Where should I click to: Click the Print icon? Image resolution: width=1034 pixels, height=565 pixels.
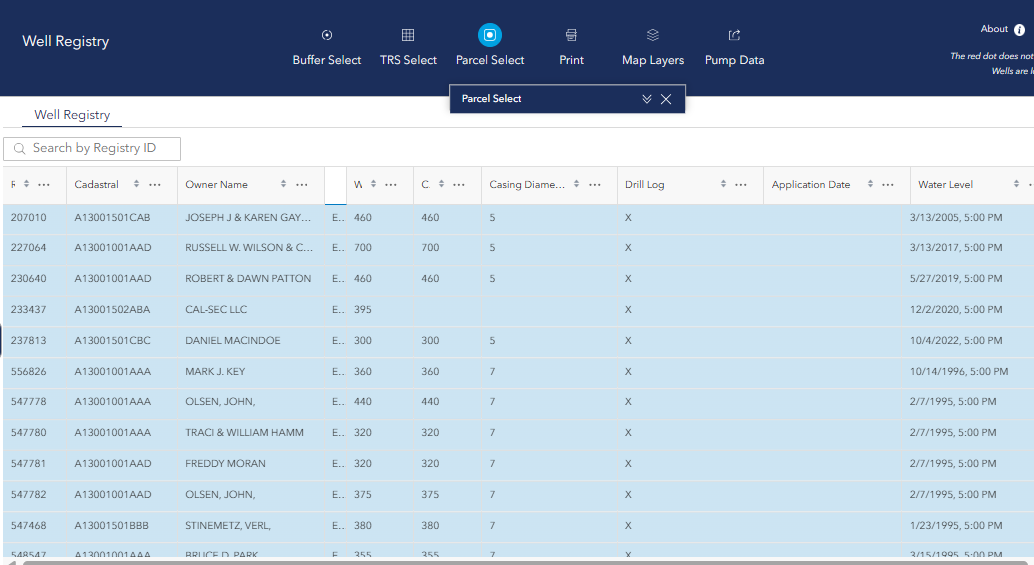click(x=571, y=36)
